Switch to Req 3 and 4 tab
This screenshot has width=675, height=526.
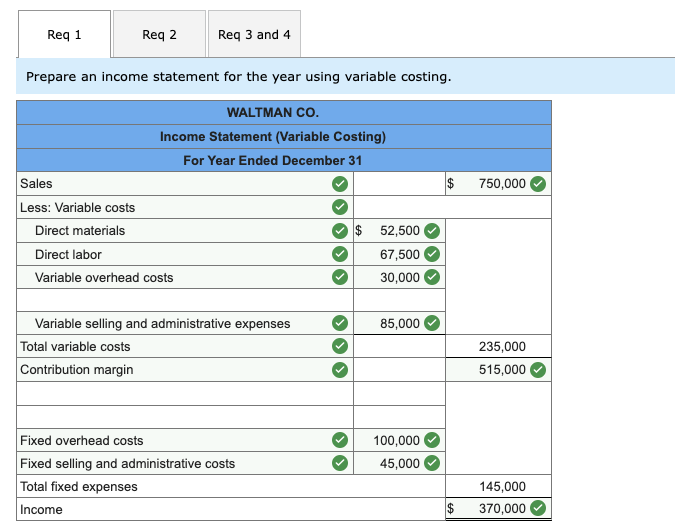254,34
